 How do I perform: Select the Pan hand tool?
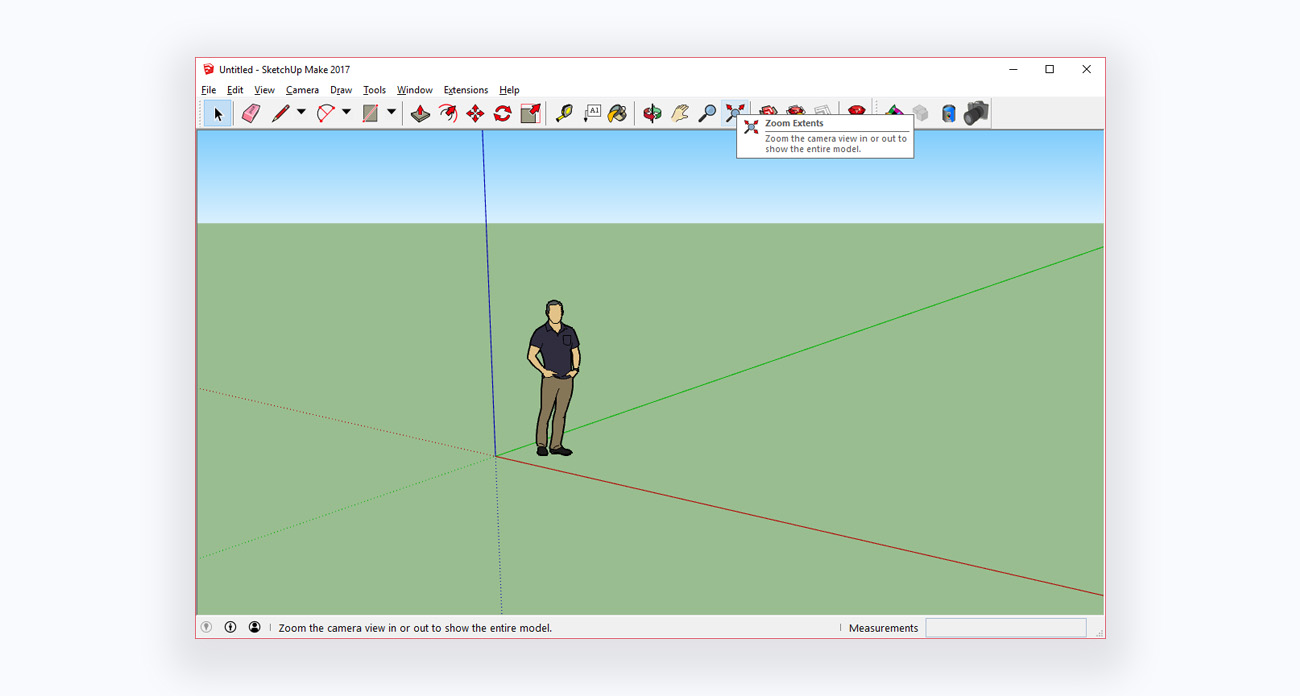[x=680, y=113]
